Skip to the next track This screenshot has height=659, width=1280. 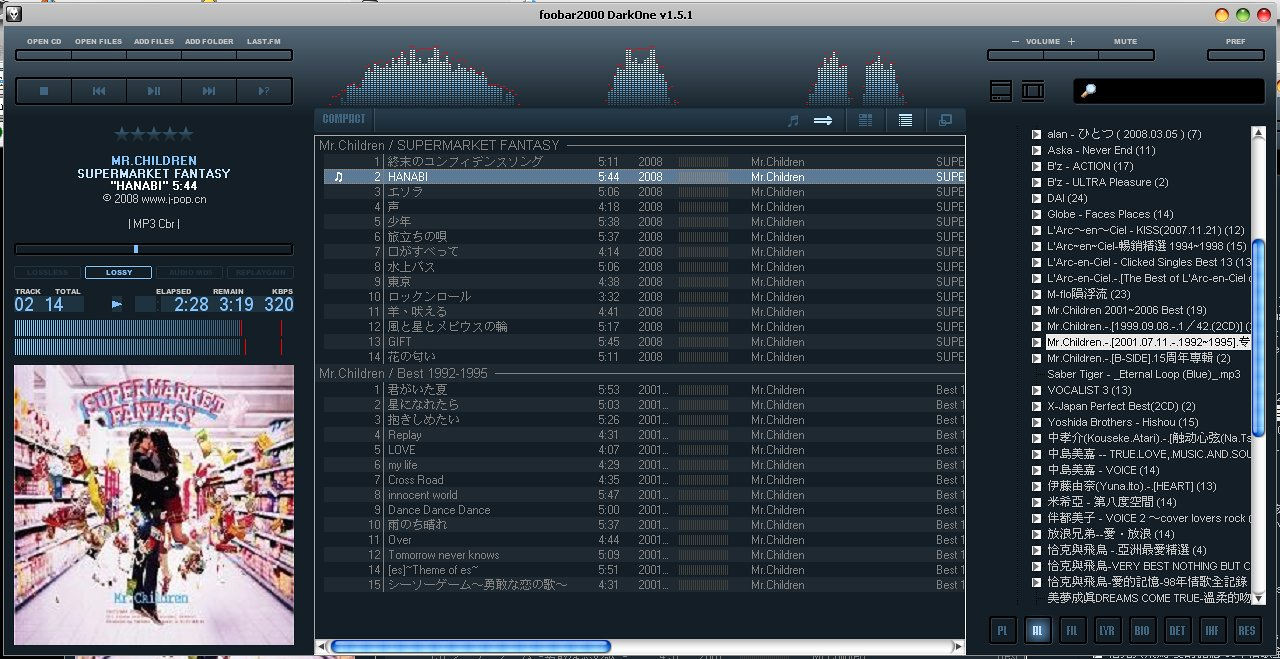pyautogui.click(x=209, y=91)
